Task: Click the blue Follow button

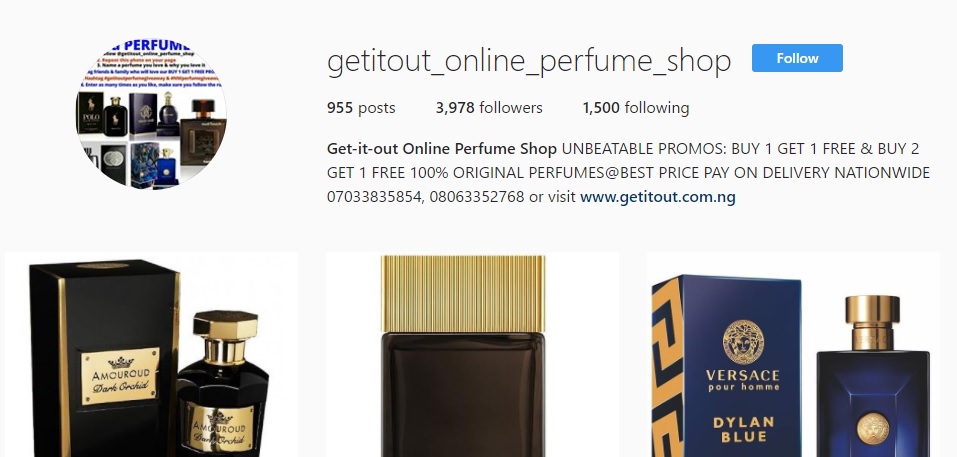Action: 797,58
